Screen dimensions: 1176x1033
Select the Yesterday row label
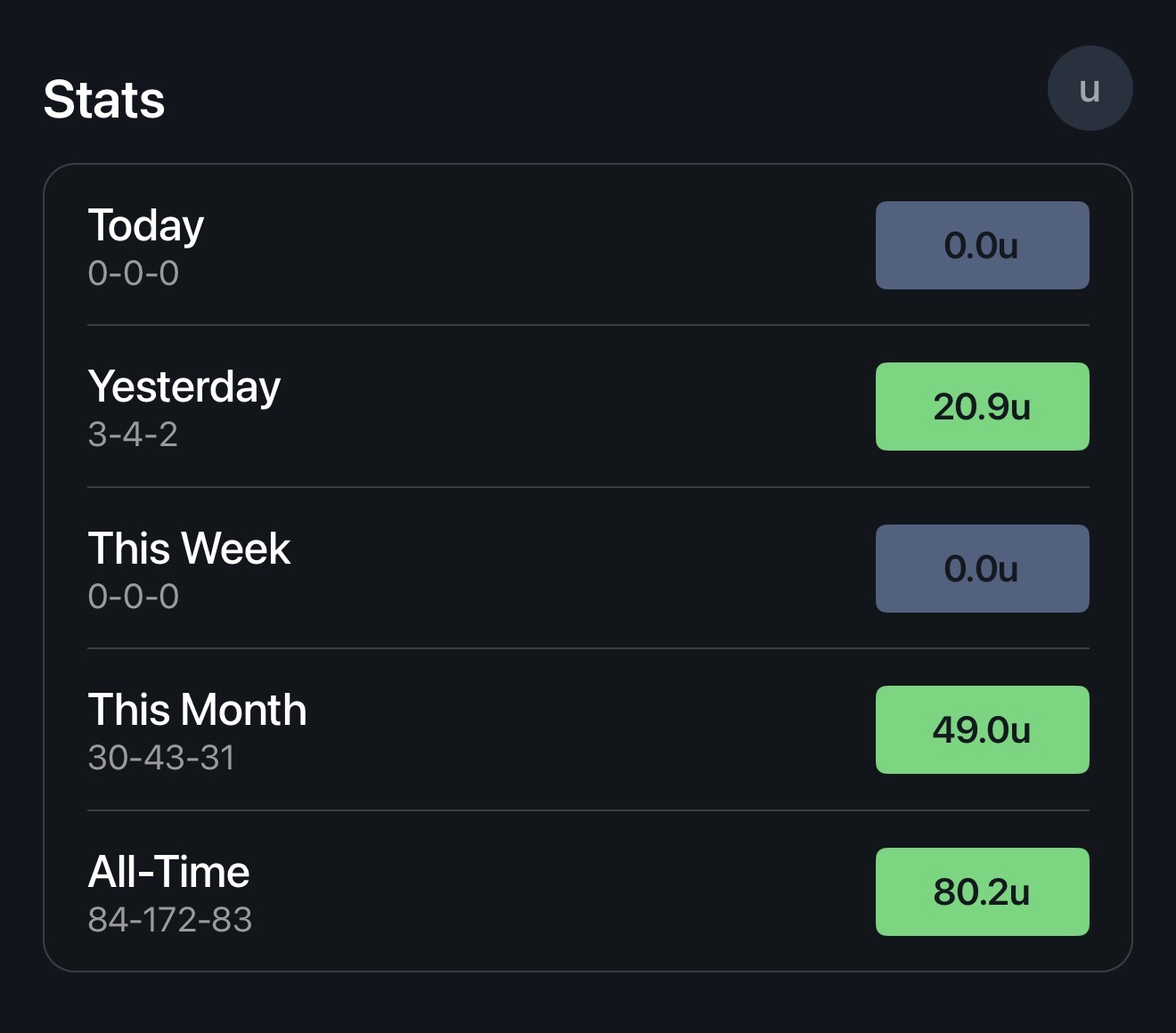184,386
